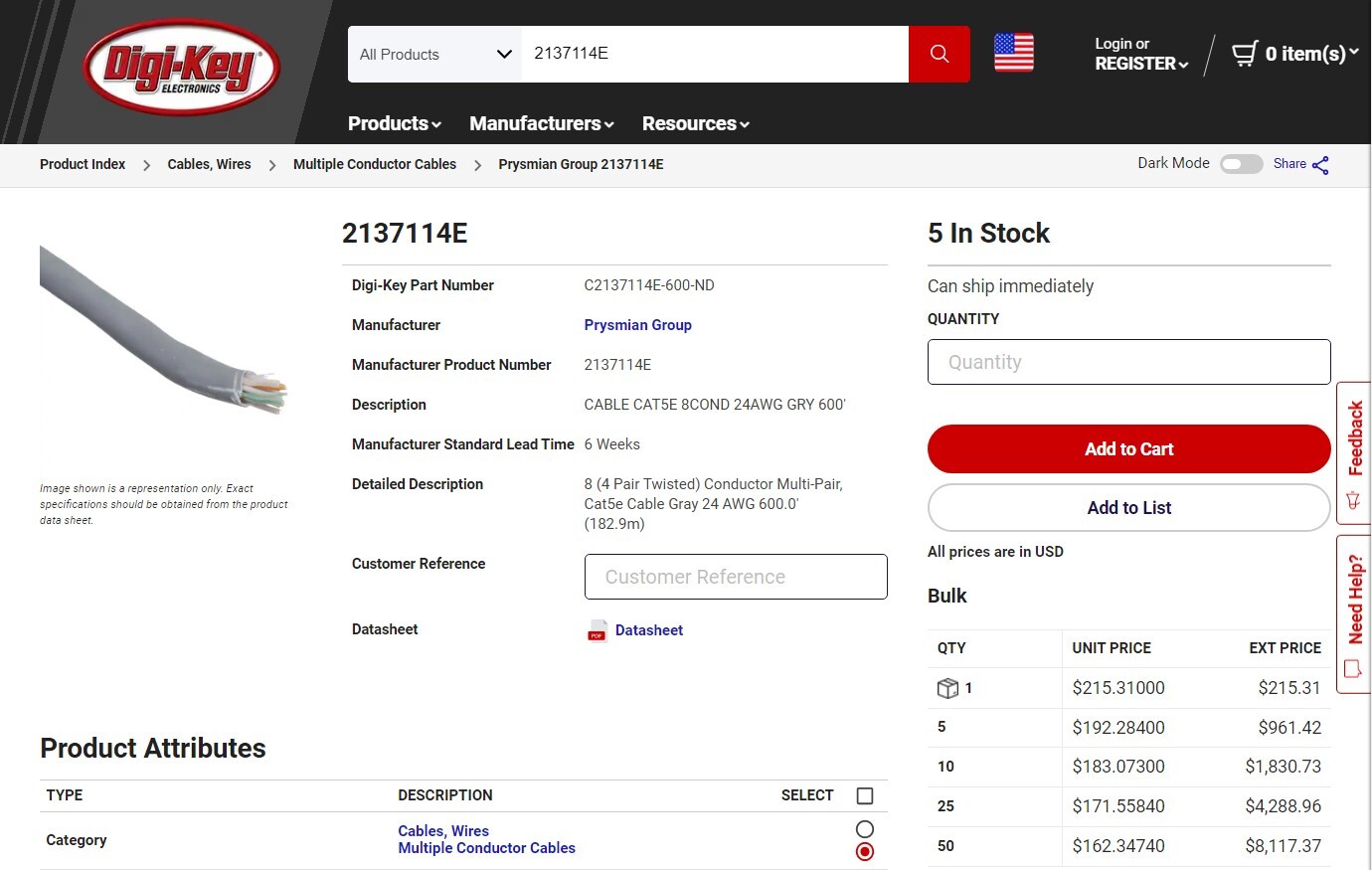Click the Customer Reference input field
1372x870 pixels.
tap(736, 577)
